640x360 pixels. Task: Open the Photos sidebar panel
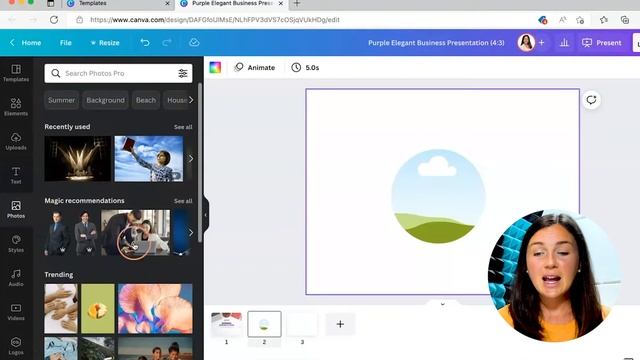pyautogui.click(x=16, y=209)
